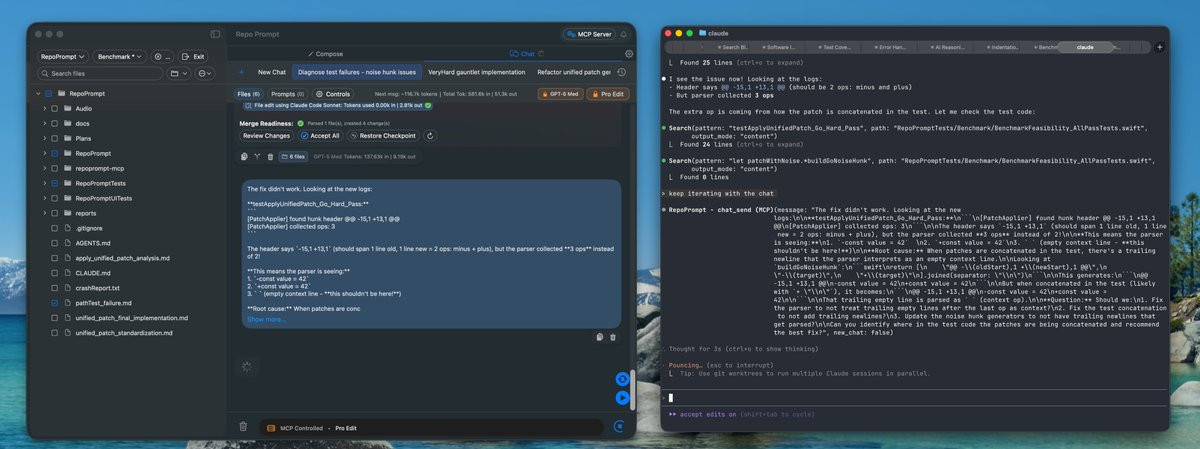The image size is (1200, 449).
Task: Select the Prompts (0) pill
Action: 288,93
